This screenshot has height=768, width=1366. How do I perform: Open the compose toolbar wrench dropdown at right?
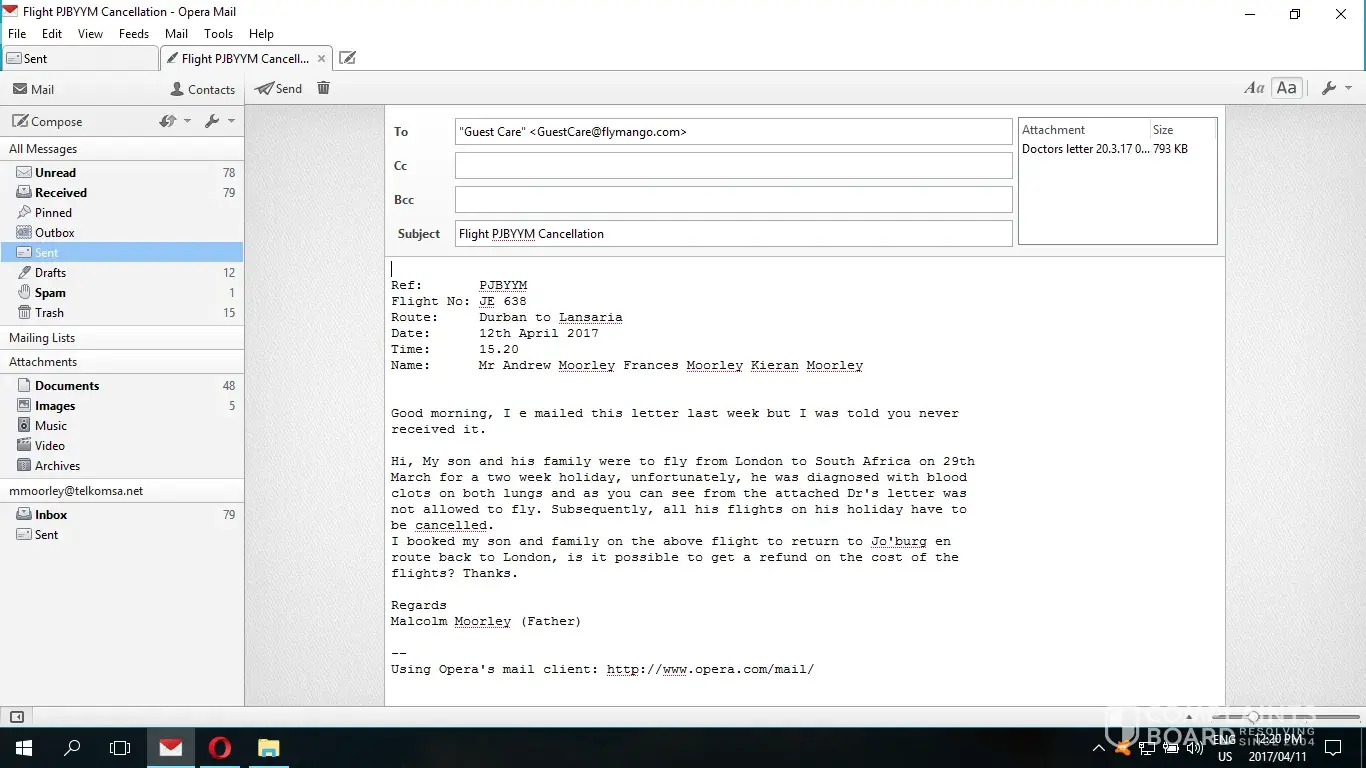coord(1336,88)
